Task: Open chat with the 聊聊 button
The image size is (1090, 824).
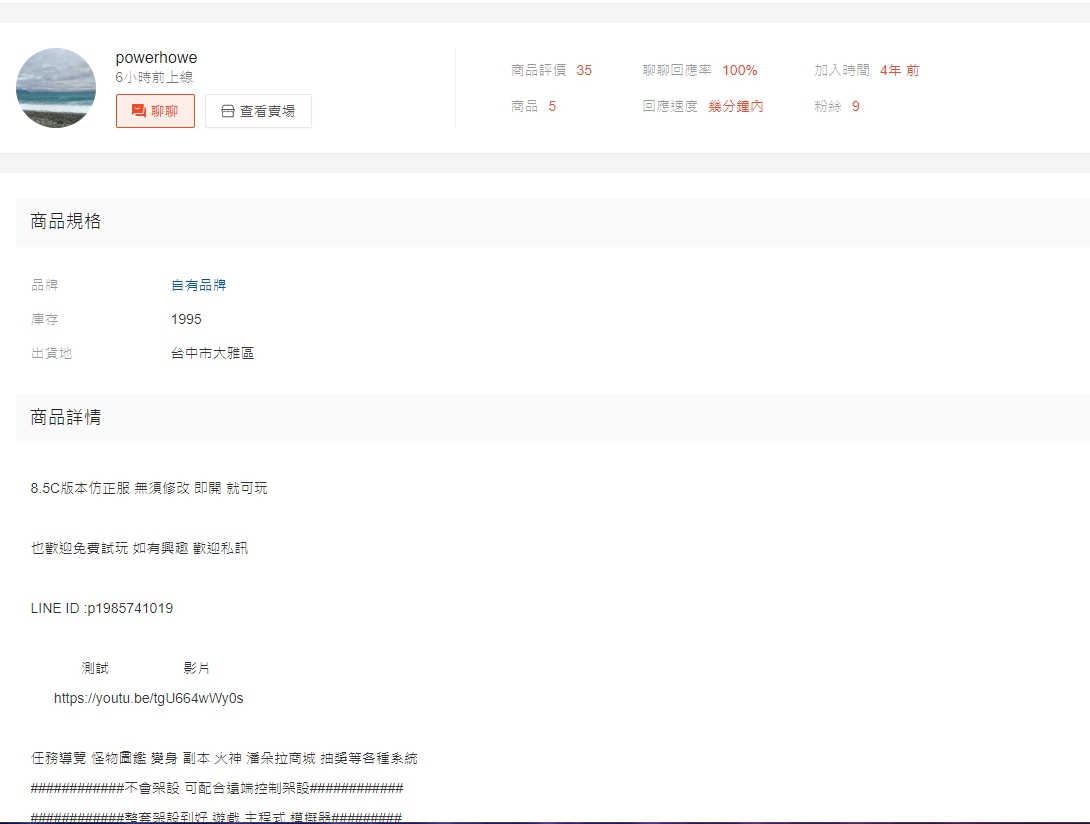Action: (155, 111)
